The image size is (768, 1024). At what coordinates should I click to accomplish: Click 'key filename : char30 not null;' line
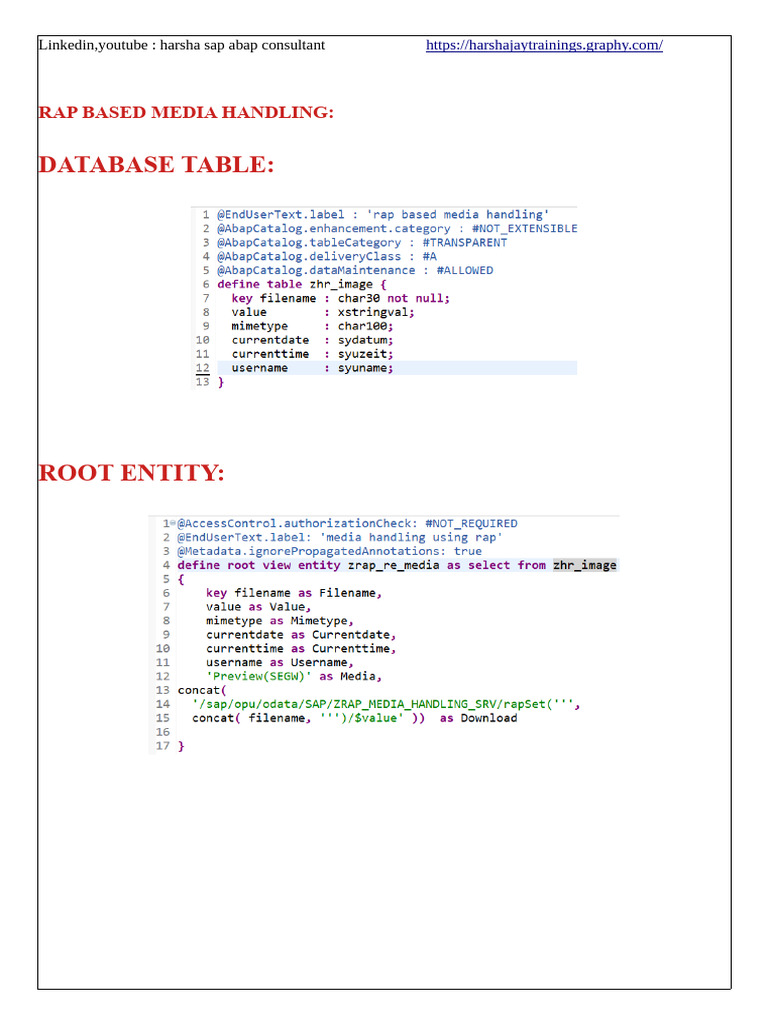coord(340,298)
